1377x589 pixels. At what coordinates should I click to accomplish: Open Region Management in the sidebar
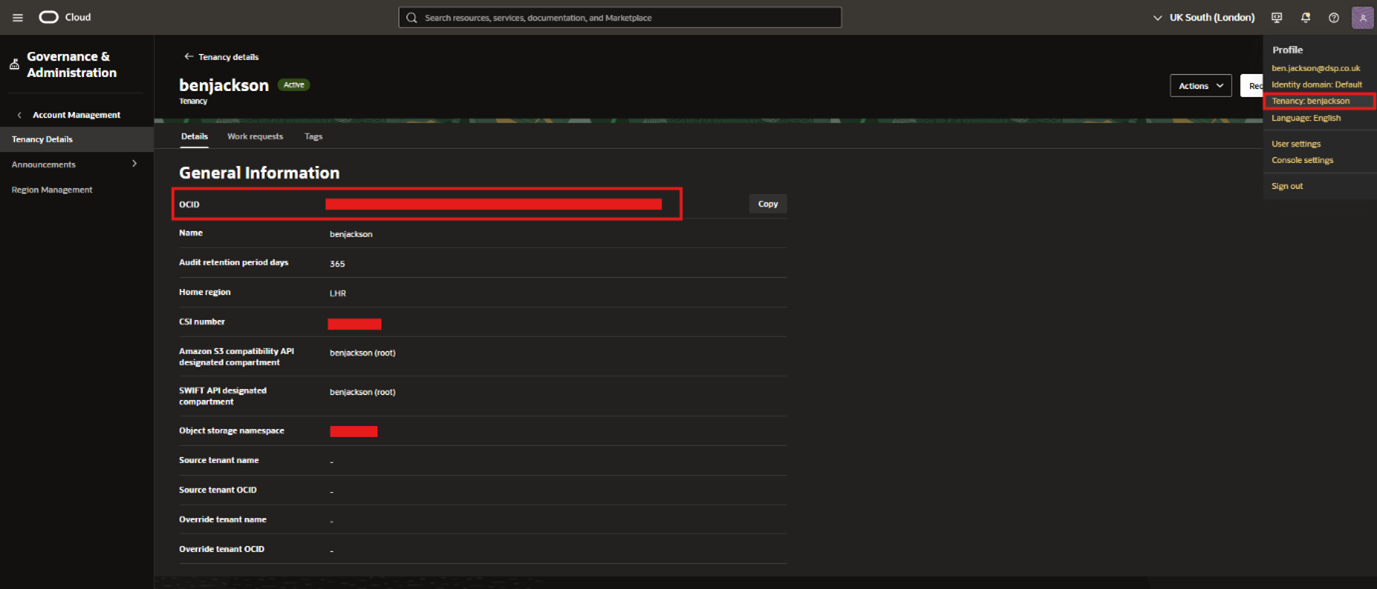(52, 190)
